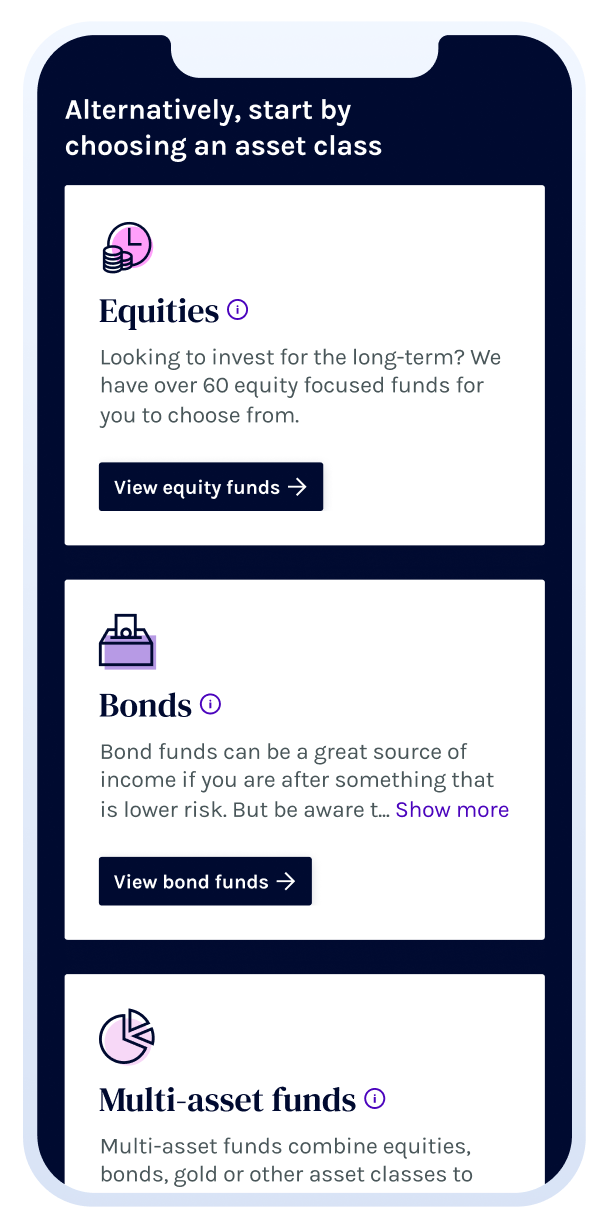Click the Equities description paragraph
This screenshot has width=607, height=1228.
[x=299, y=386]
